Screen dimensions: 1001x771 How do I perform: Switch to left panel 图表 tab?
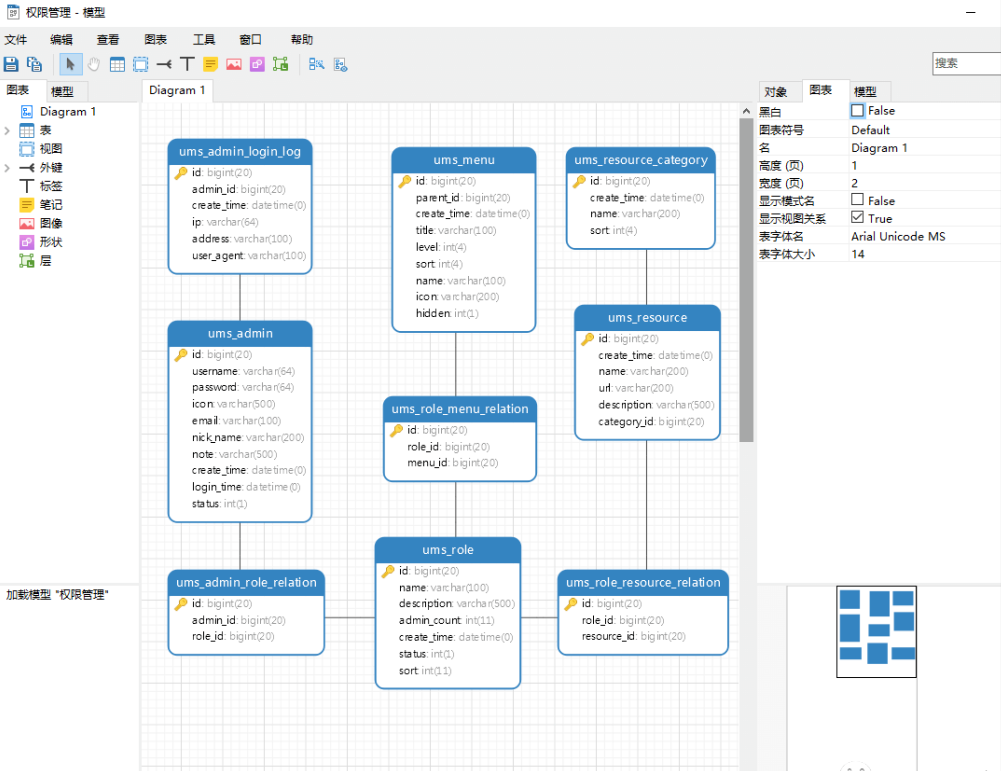coord(18,90)
